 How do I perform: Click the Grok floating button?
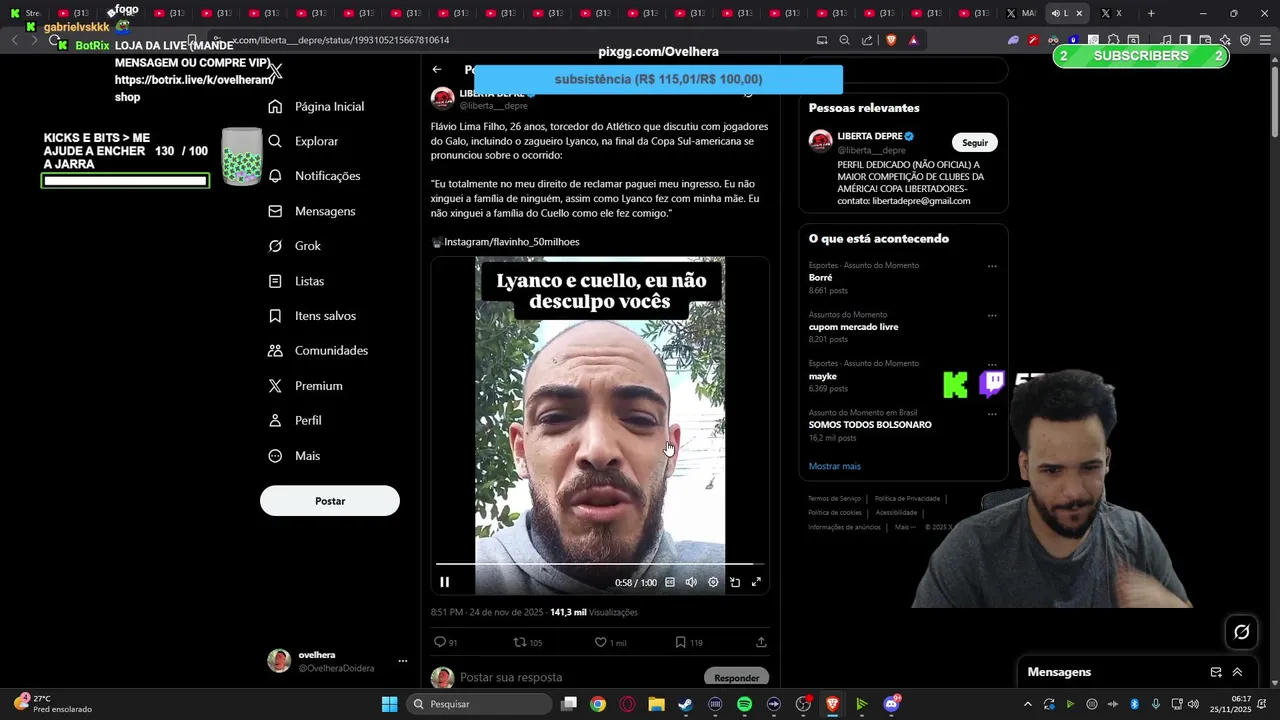(1241, 631)
